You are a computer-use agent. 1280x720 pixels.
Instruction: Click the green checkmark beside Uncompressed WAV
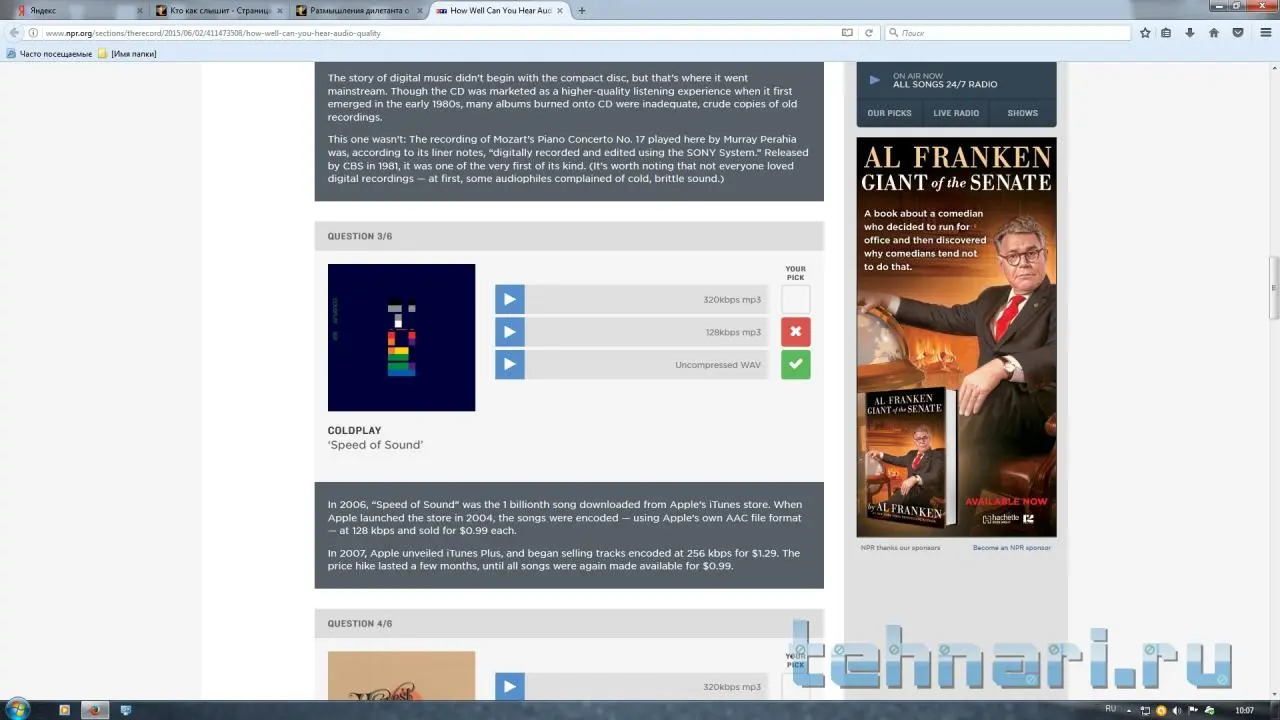coord(796,364)
